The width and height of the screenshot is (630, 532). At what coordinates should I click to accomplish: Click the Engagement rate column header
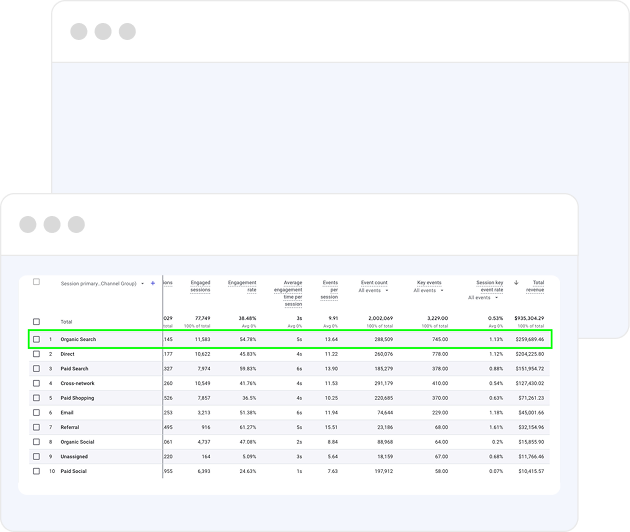(242, 286)
